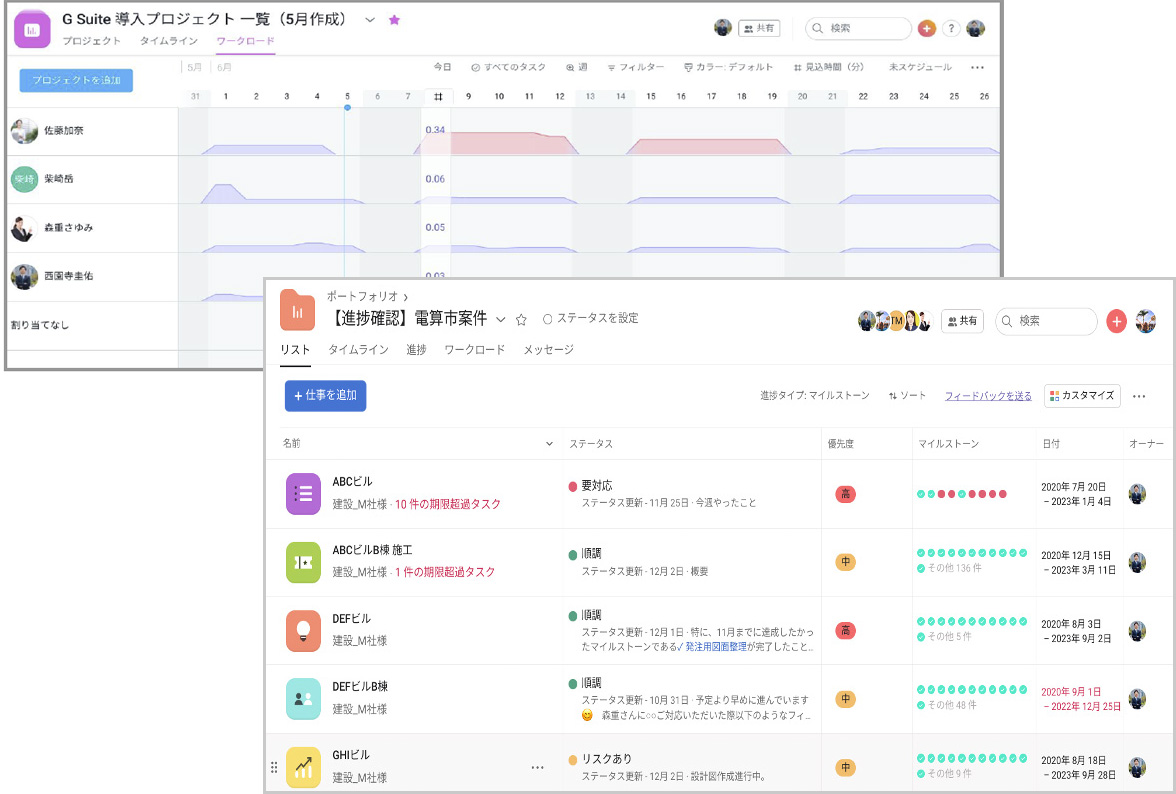Screen dimensions: 1176x794
Task: Click the red plus button in 電算市案件 window
Action: point(1116,321)
